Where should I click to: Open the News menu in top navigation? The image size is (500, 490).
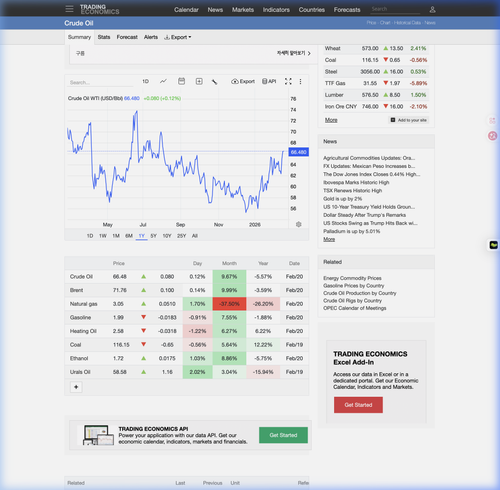click(x=215, y=10)
